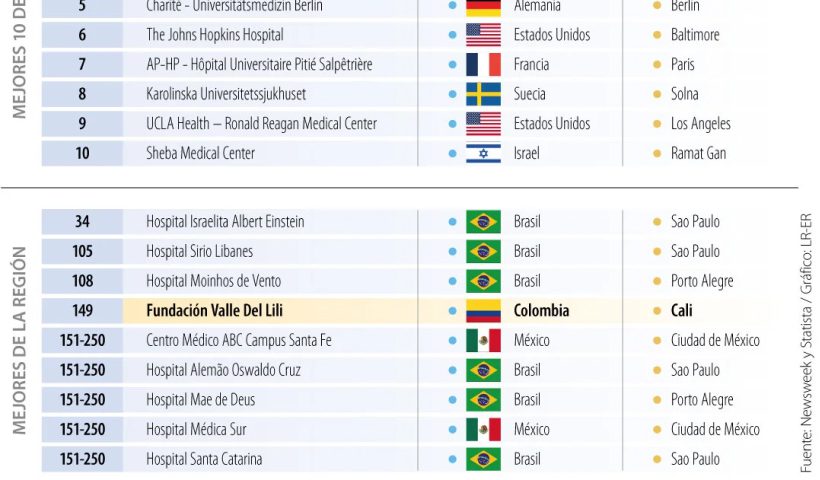
Task: Click the Ramat Gan city label
Action: click(x=698, y=154)
